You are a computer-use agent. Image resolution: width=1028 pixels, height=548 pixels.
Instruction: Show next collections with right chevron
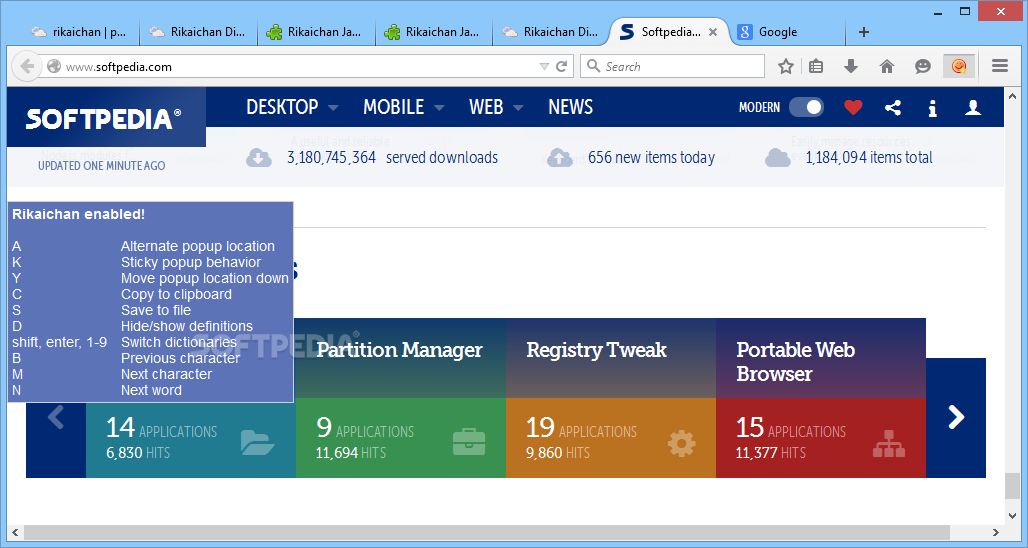tap(956, 417)
